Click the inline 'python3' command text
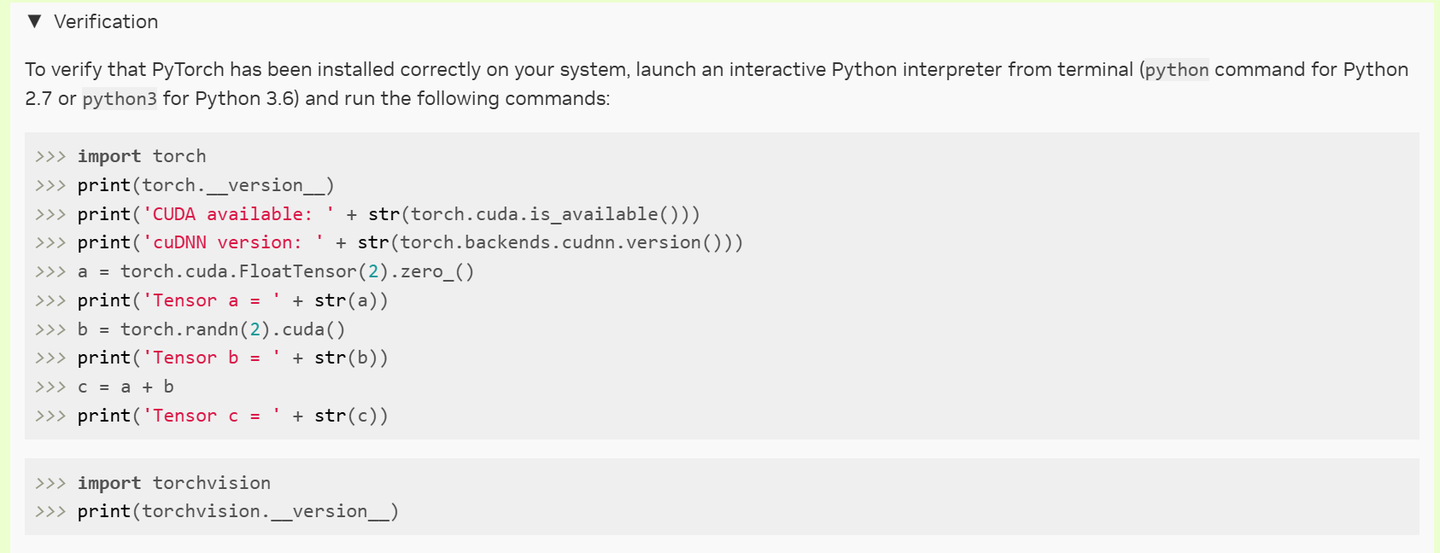 pos(119,100)
